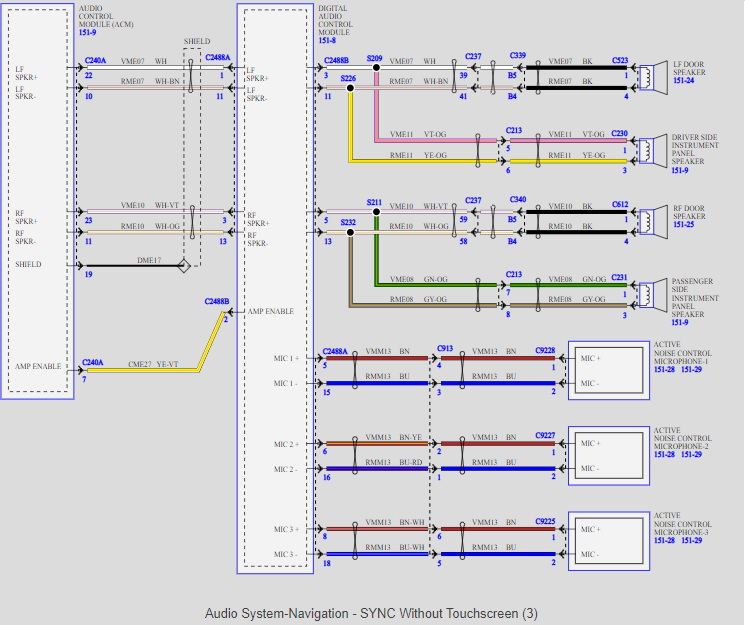
Task: Click connector label C9227
Action: tap(545, 435)
